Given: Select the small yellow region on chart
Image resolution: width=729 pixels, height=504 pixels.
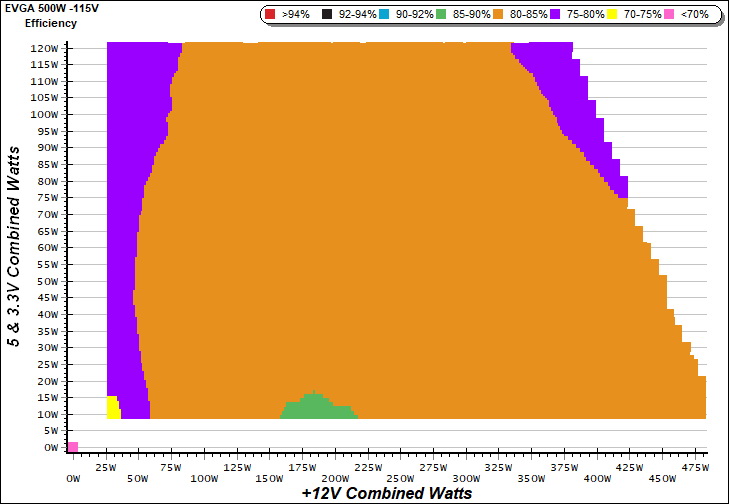Looking at the screenshot, I should pos(112,407).
